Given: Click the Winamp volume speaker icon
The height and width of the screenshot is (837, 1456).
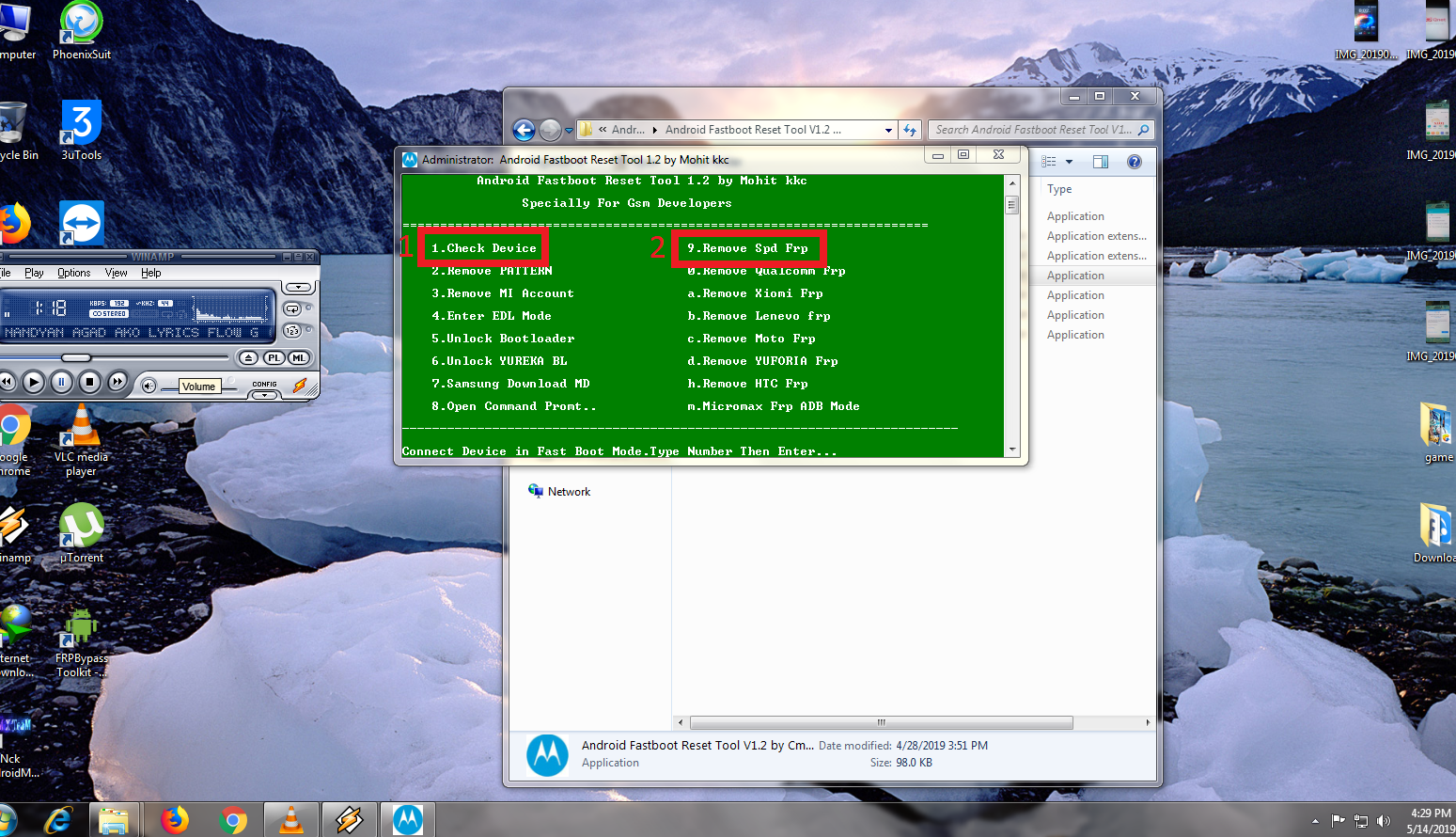Looking at the screenshot, I should (x=149, y=386).
